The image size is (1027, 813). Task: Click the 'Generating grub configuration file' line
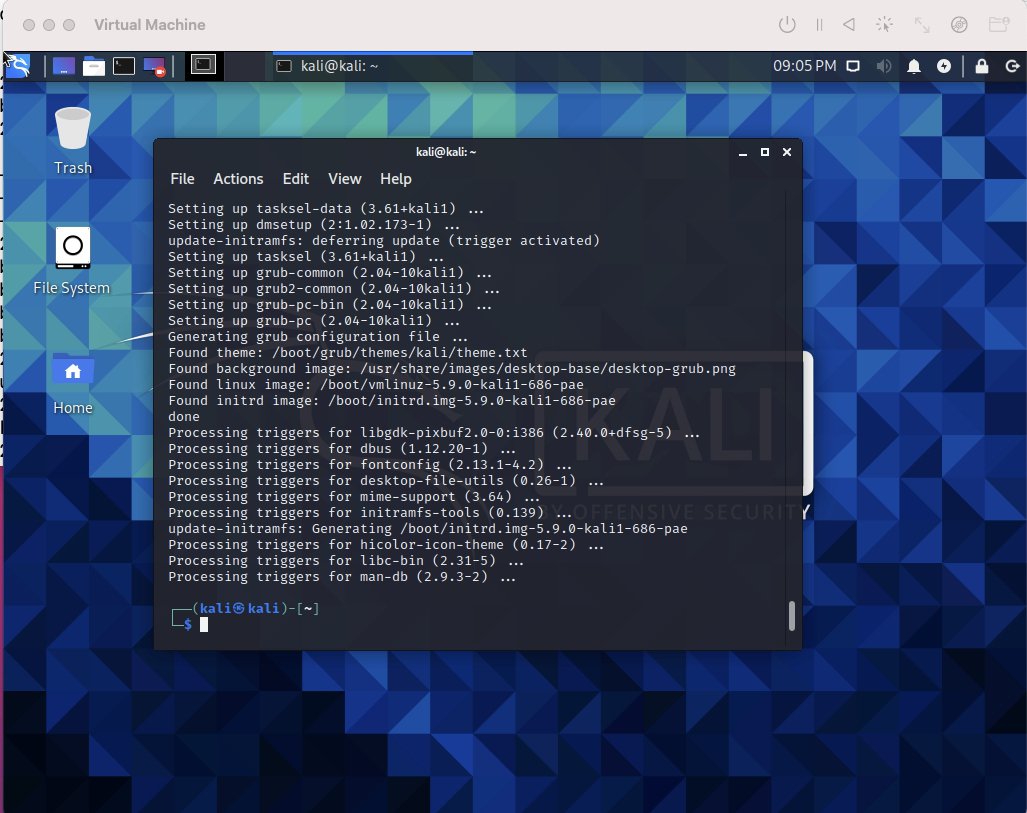click(318, 337)
